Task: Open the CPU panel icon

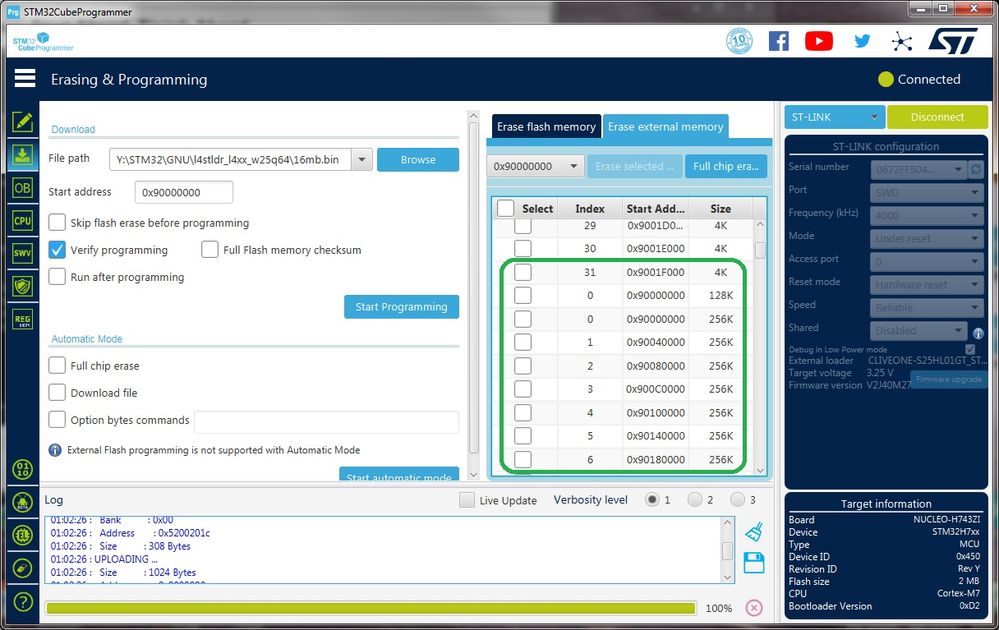Action: 22,220
